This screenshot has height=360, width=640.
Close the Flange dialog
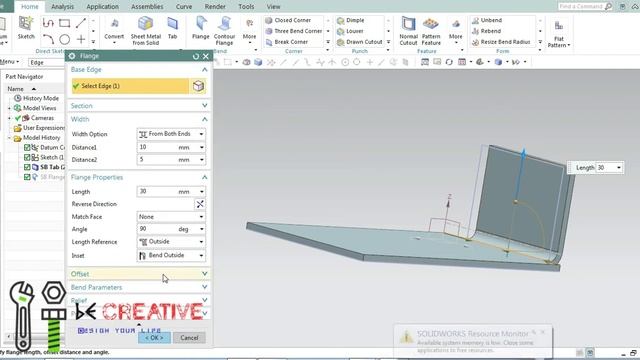coord(206,56)
